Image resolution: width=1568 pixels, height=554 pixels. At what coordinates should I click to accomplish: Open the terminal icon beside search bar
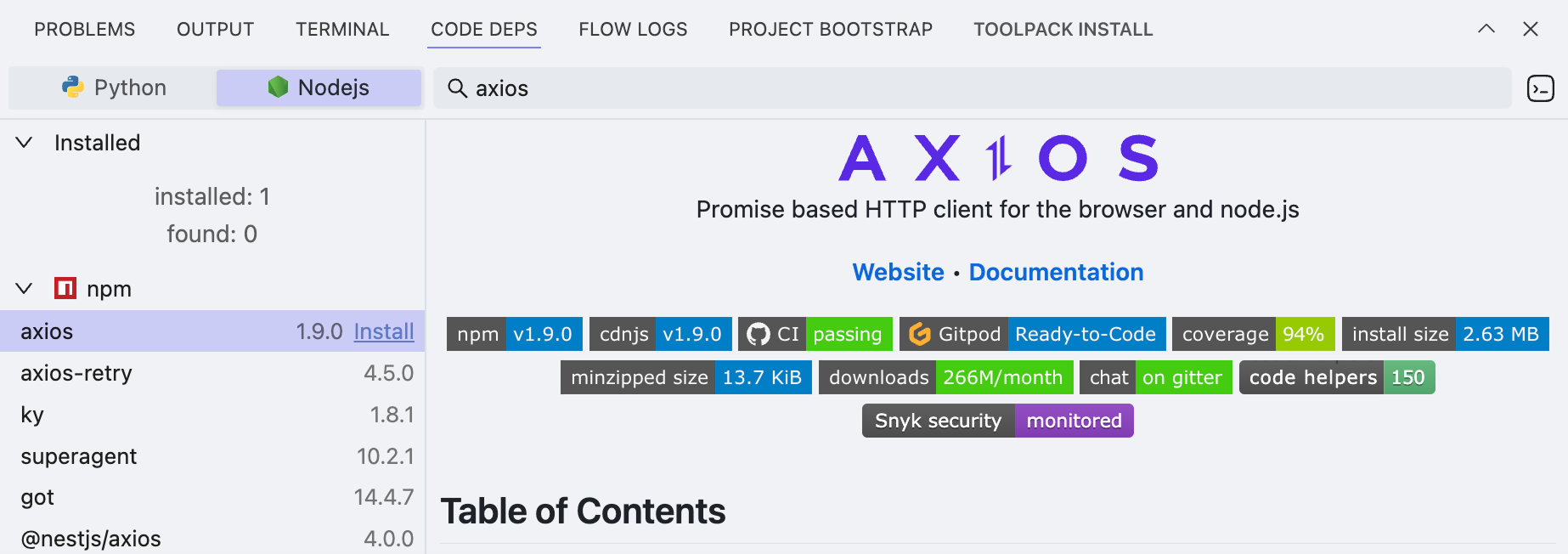1540,88
